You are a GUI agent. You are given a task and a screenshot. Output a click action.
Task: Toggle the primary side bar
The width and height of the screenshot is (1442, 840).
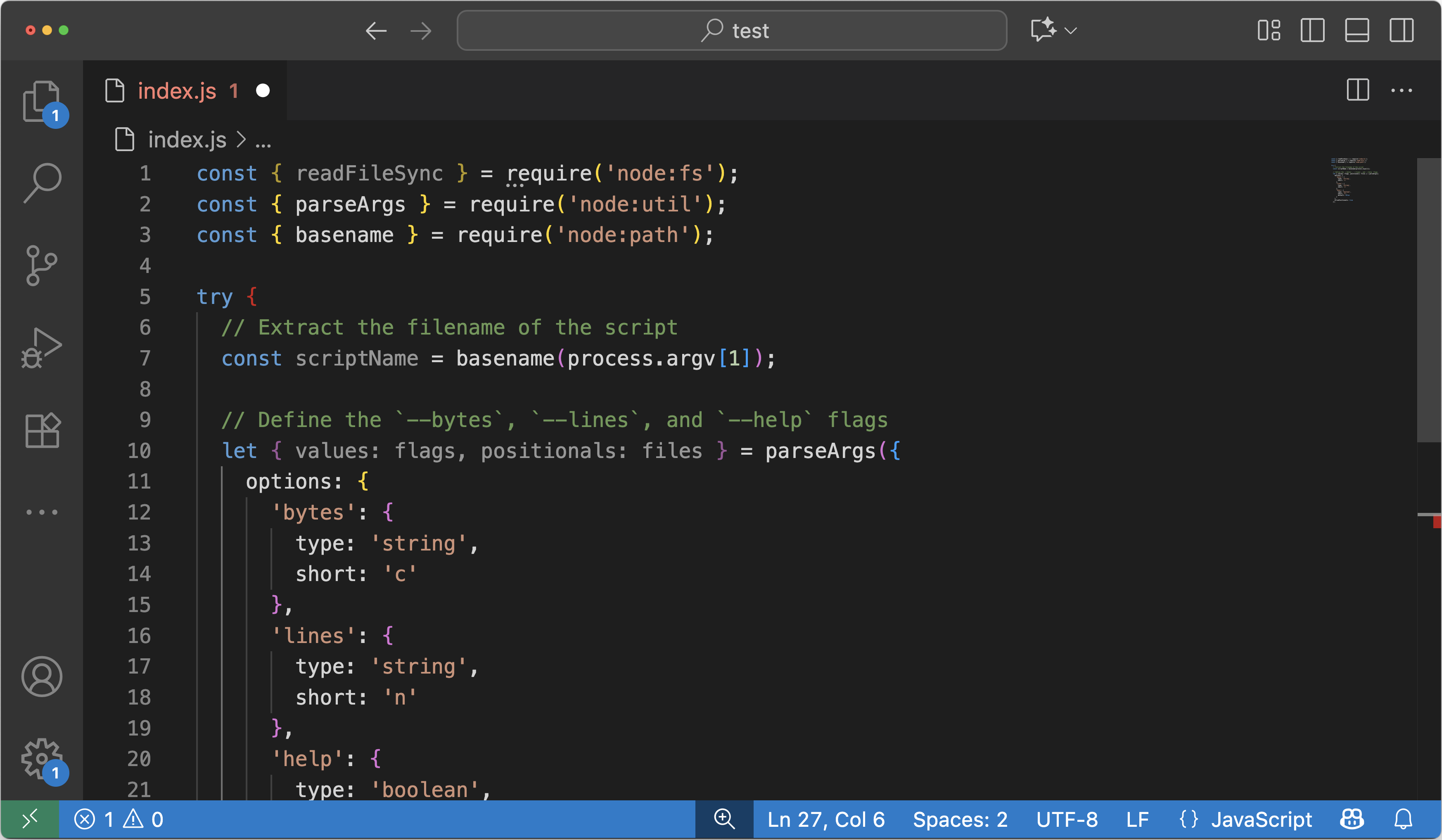(x=1312, y=30)
